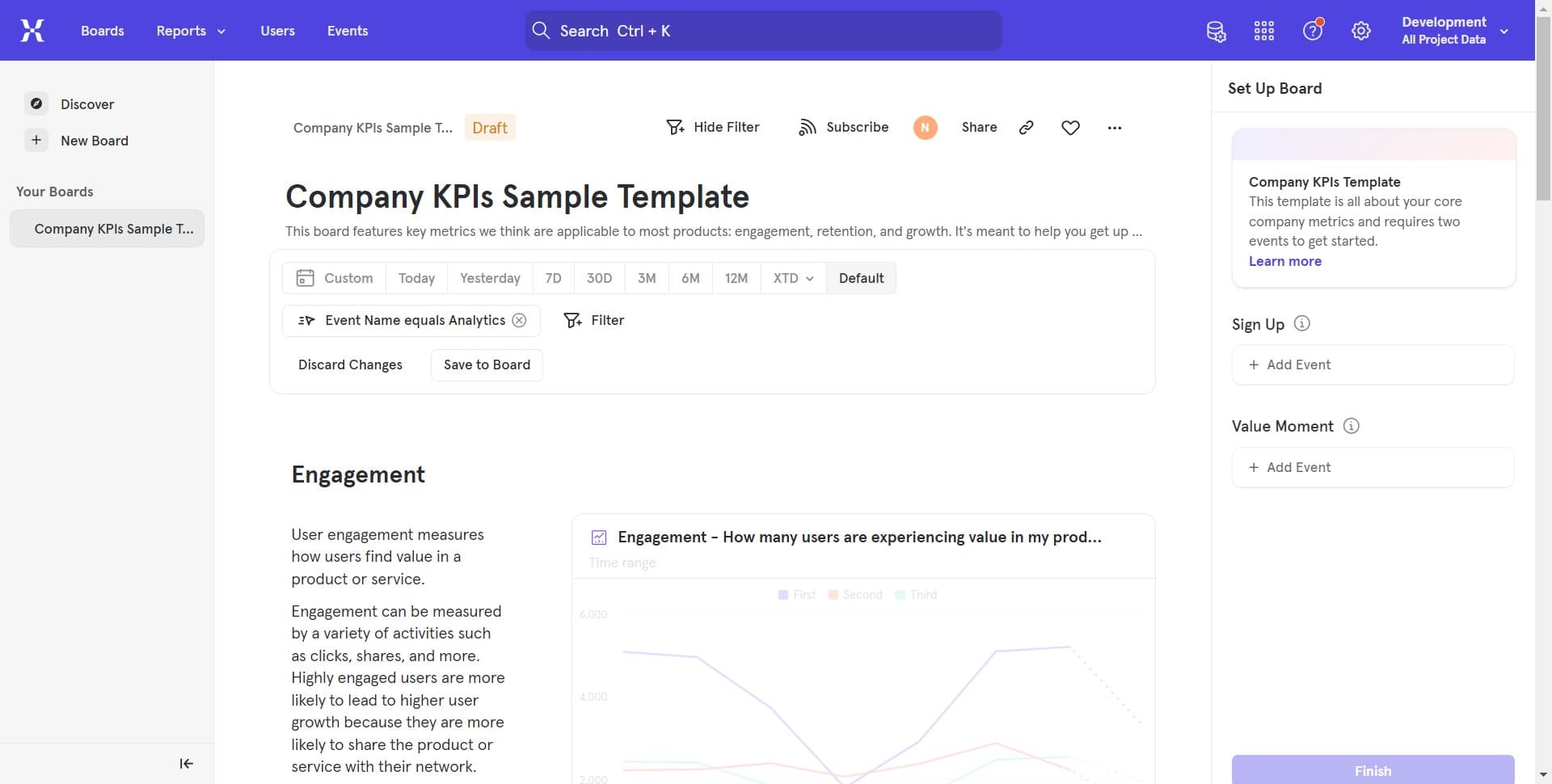Image resolution: width=1552 pixels, height=784 pixels.
Task: Open the help question mark icon
Action: (x=1312, y=32)
